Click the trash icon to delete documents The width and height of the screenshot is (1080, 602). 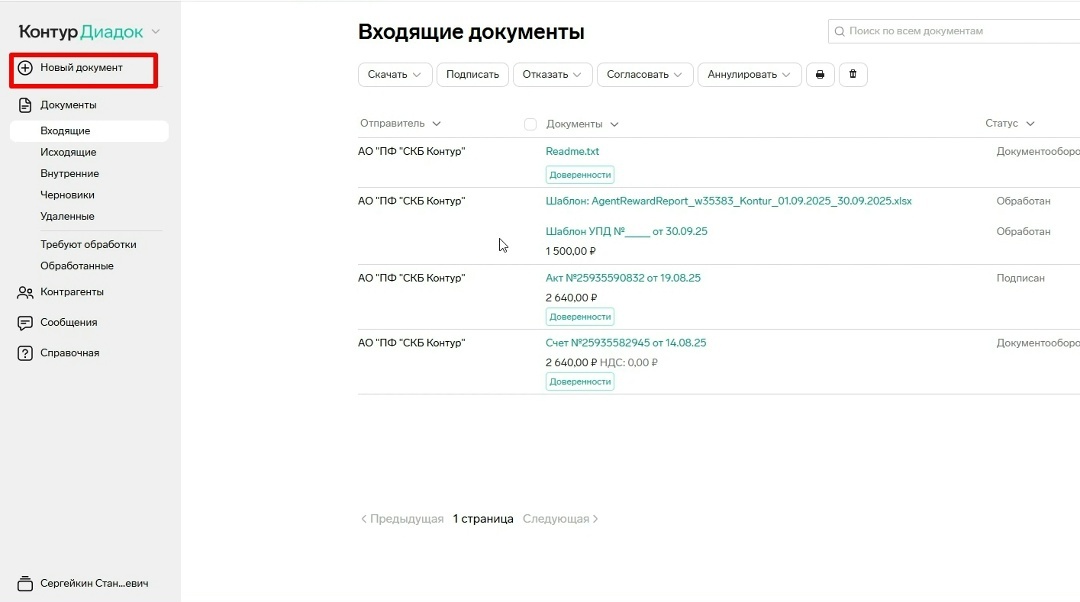[x=853, y=74]
